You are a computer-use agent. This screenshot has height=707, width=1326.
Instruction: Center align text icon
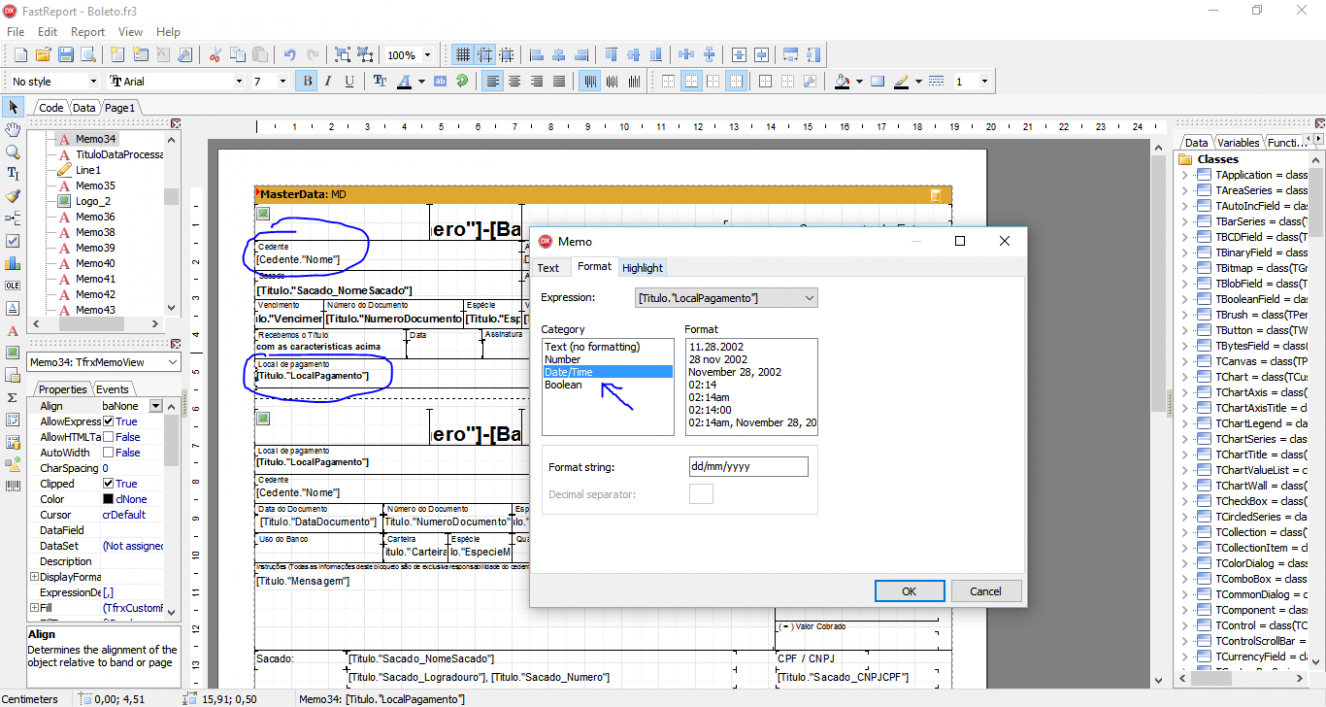click(515, 81)
